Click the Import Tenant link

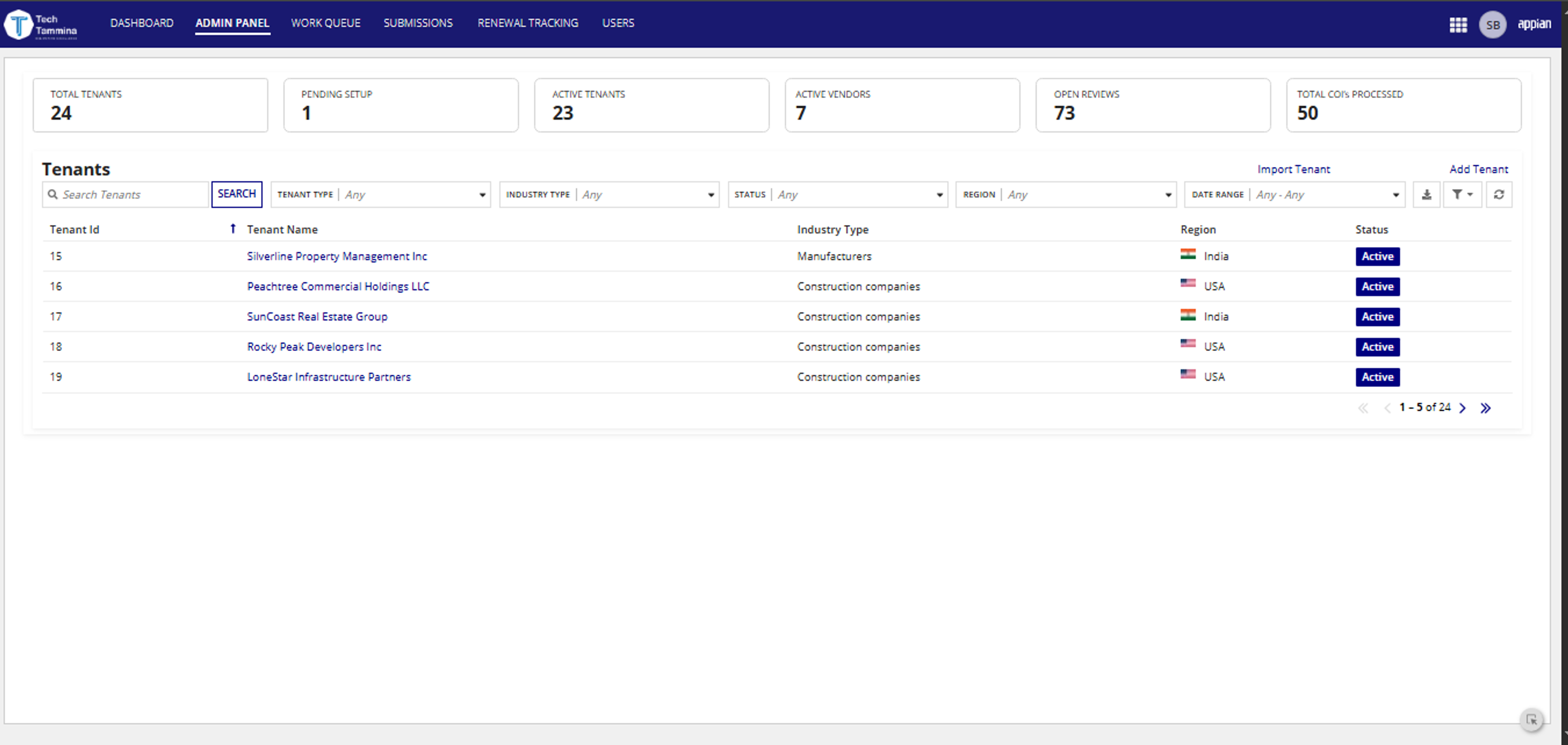click(x=1294, y=169)
